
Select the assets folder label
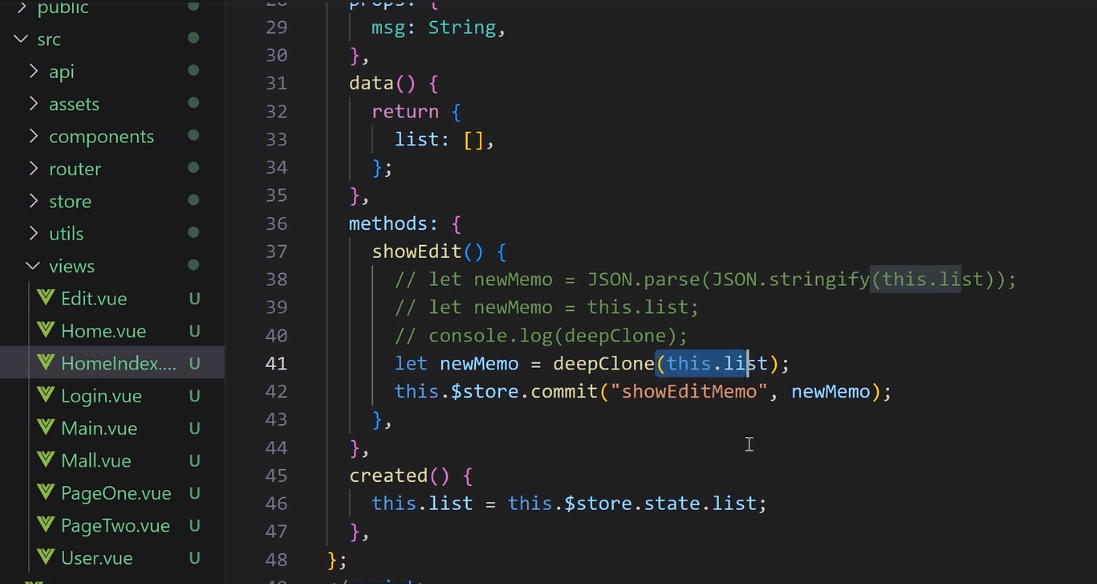pyautogui.click(x=74, y=104)
